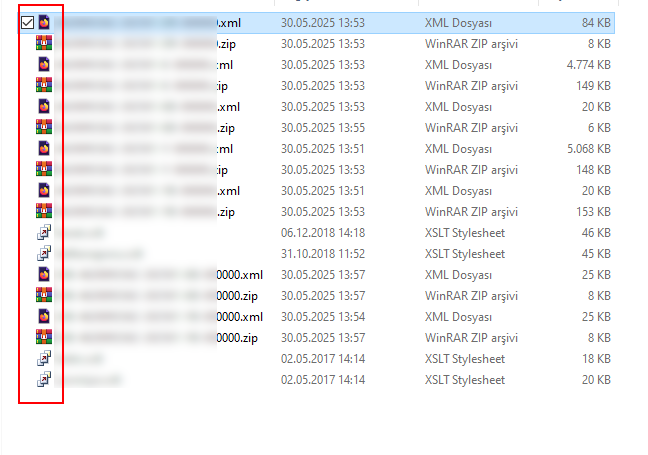Click the Firefox icon of the 4.774 KB XML file
This screenshot has height=455, width=648.
coord(44,64)
